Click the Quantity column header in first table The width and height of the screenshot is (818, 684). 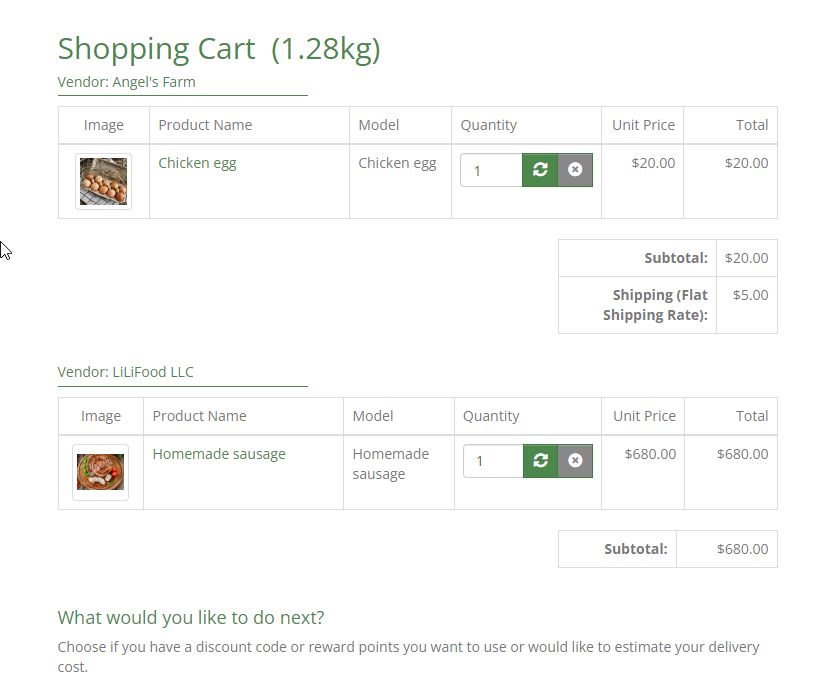[x=488, y=125]
